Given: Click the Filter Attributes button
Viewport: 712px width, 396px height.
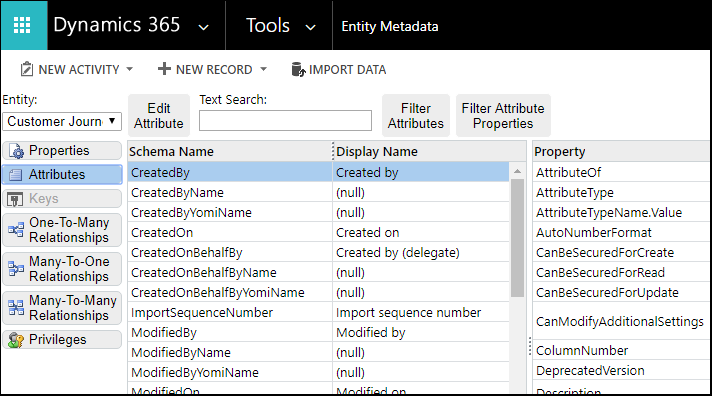Looking at the screenshot, I should 416,115.
